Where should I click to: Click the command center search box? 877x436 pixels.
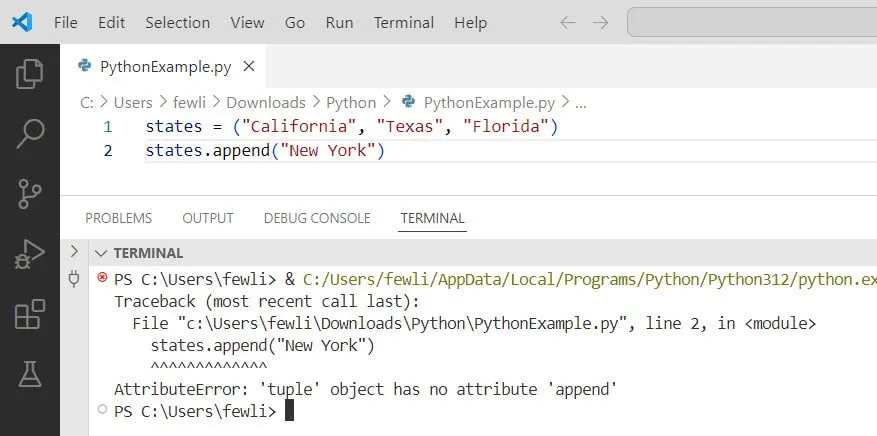coord(750,22)
